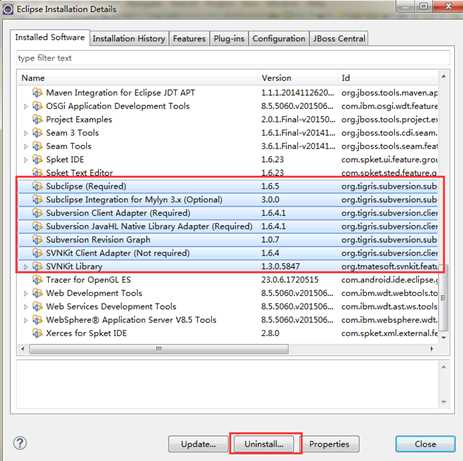Click the software list vertical scrollbar thumb
This screenshot has width=463, height=461.
pos(443,298)
